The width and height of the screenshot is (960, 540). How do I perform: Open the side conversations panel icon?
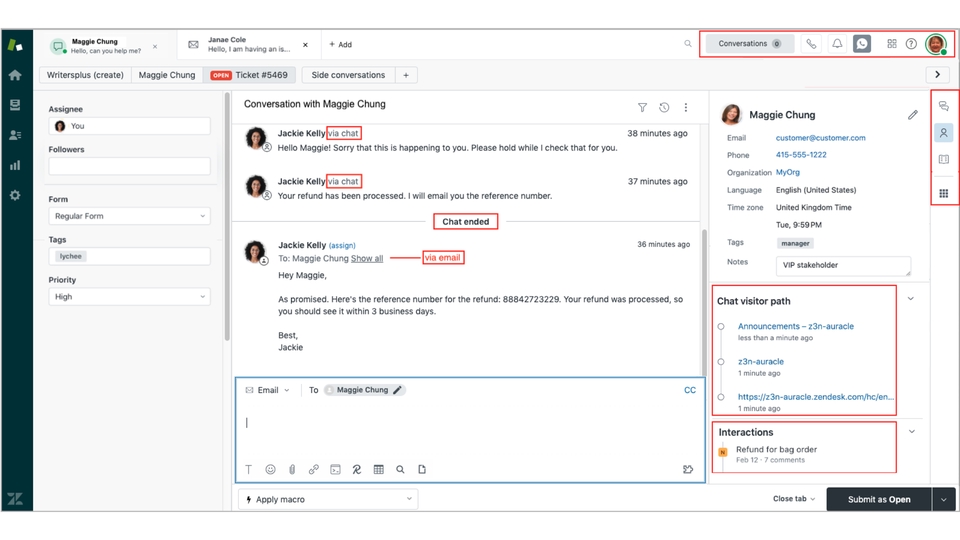point(943,106)
